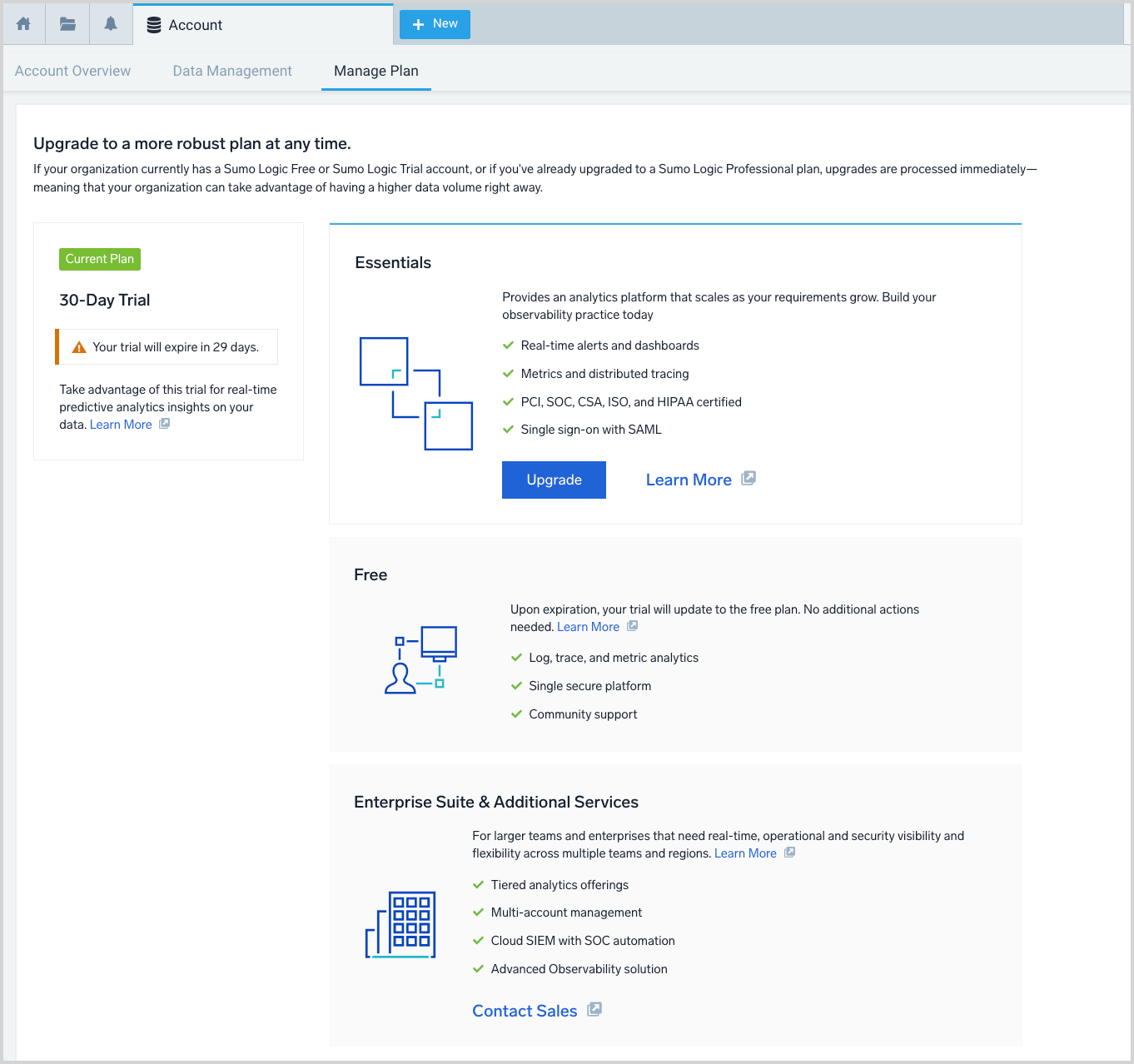The width and height of the screenshot is (1134, 1064).
Task: Click the green Current Plan badge
Action: (x=100, y=259)
